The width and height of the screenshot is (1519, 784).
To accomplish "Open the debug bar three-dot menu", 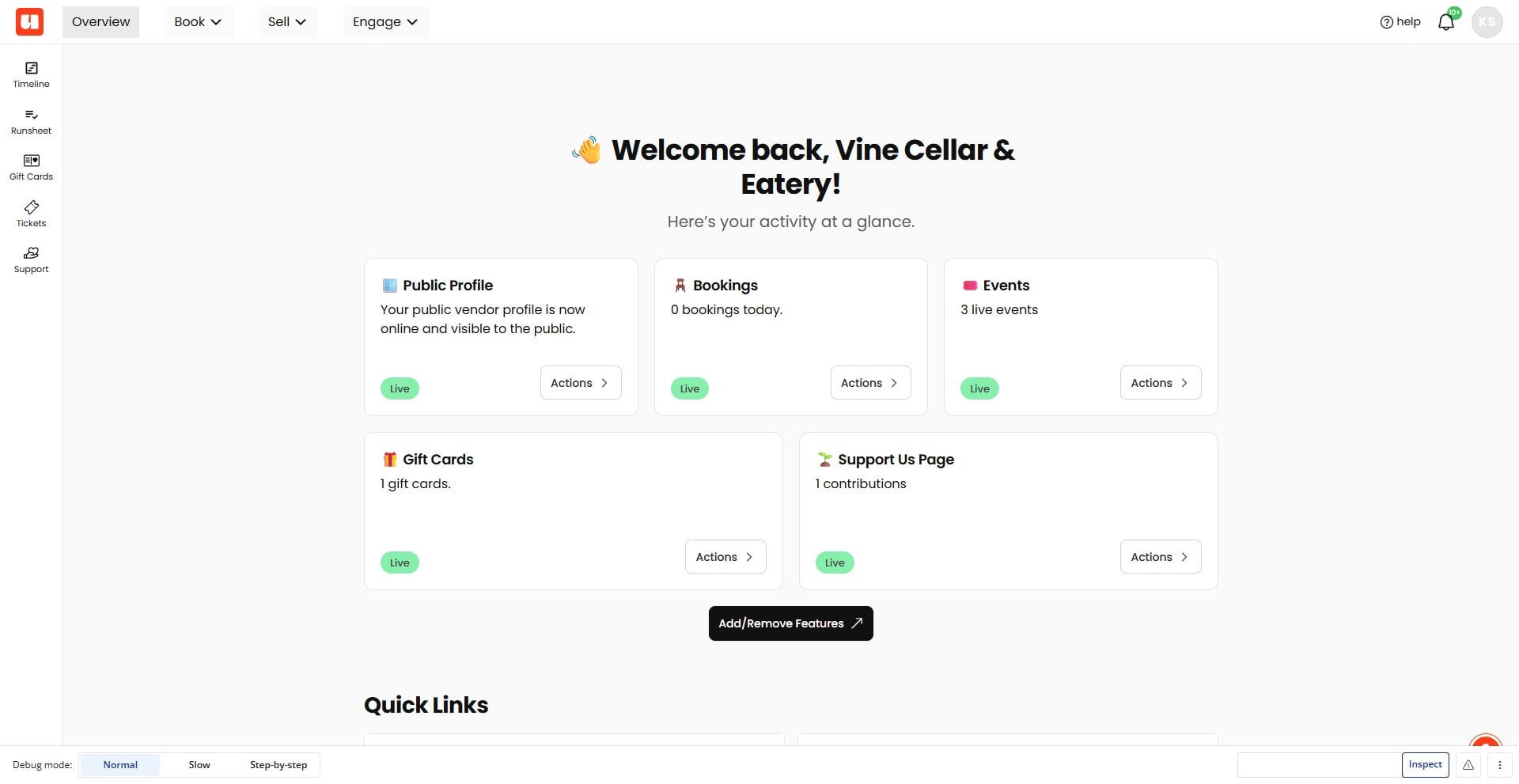I will [x=1500, y=765].
